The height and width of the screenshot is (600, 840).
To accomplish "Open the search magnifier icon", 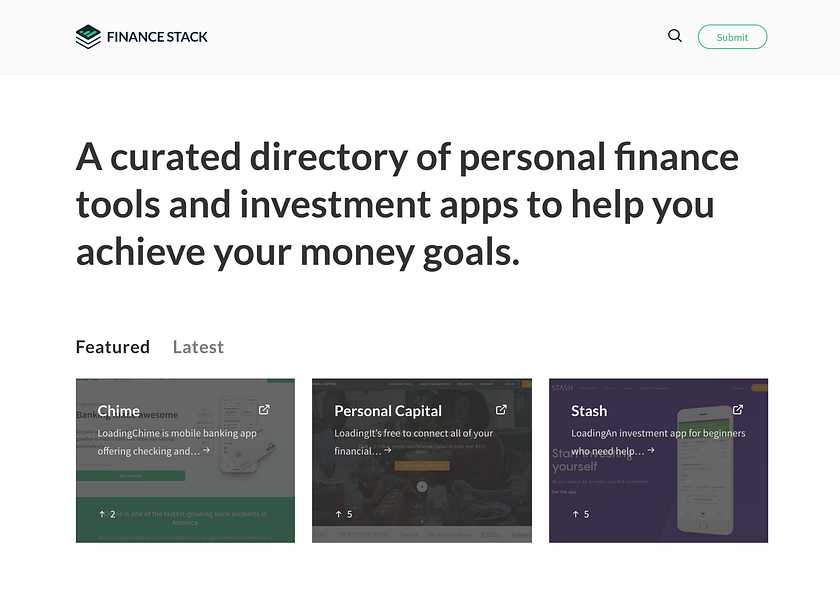I will point(675,35).
